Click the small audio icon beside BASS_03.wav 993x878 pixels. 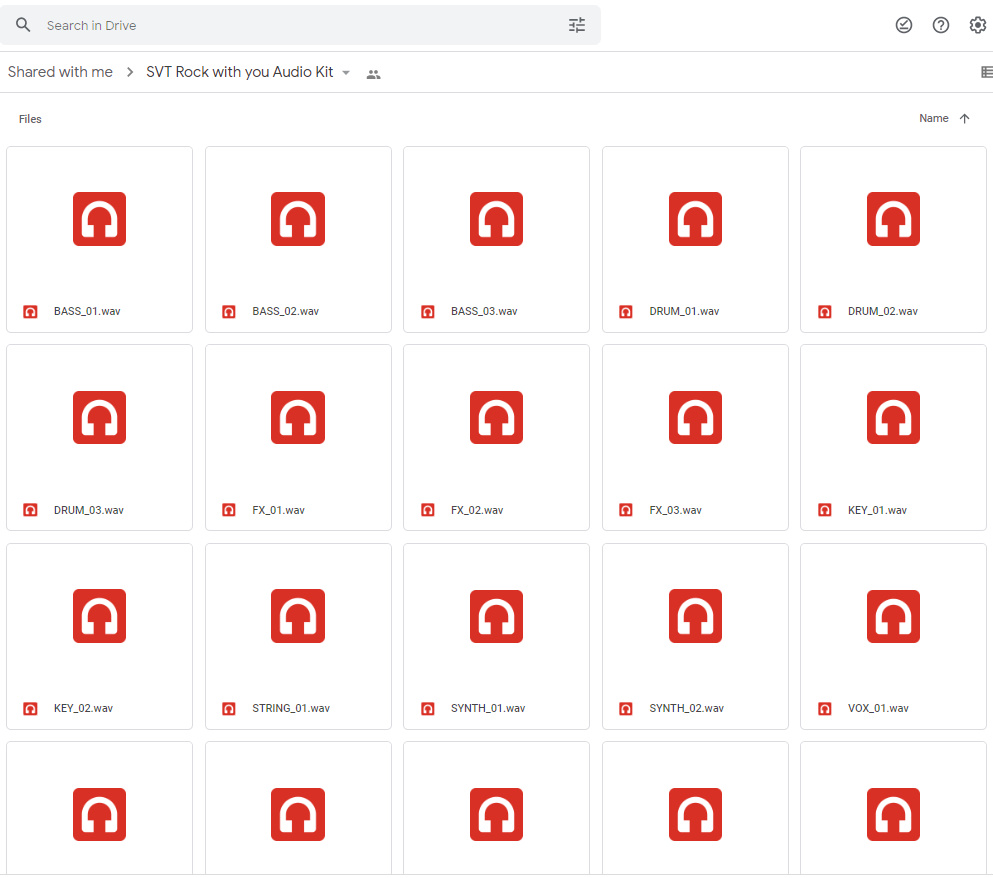pos(427,312)
